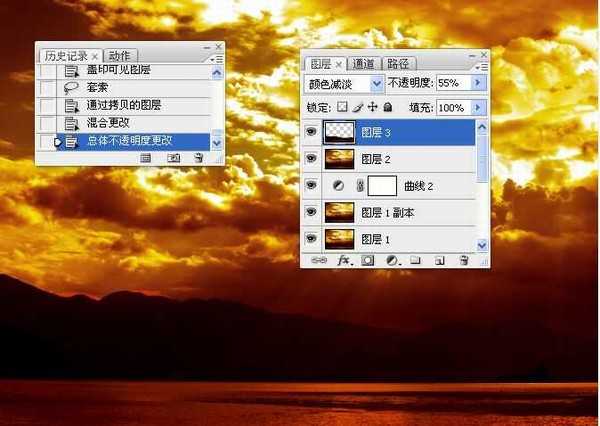Create a new layer group

click(415, 260)
